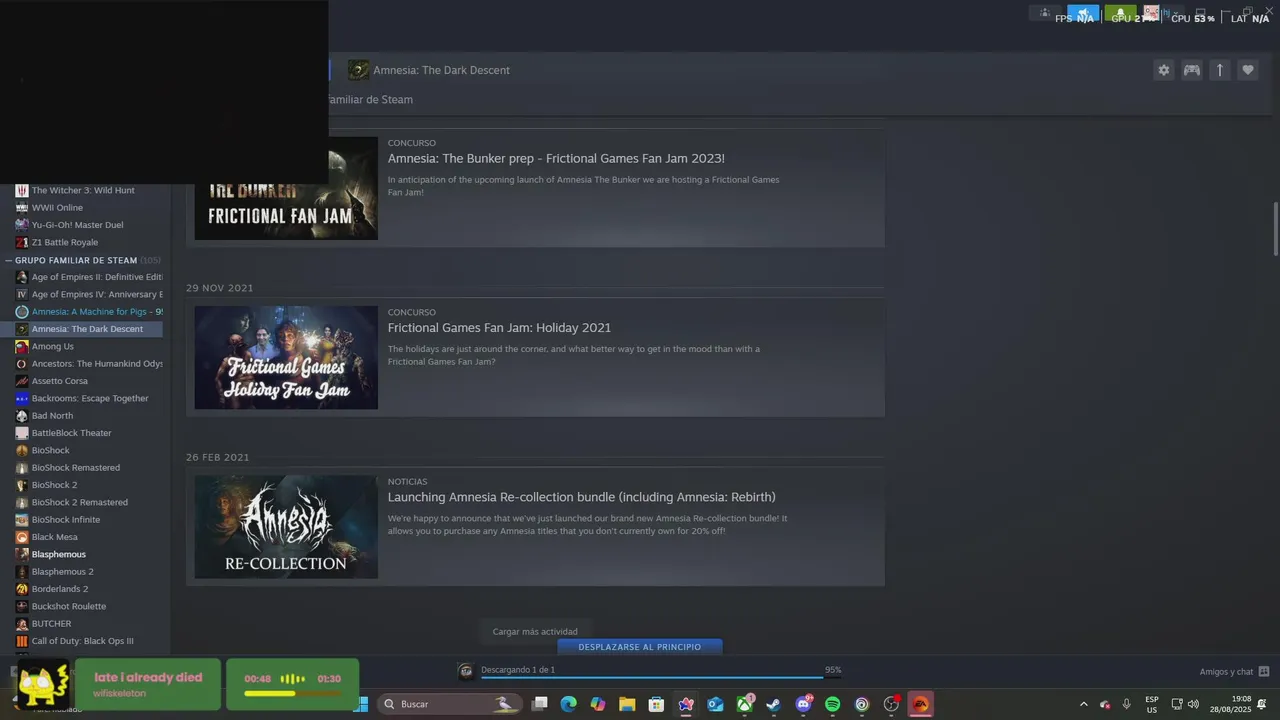Viewport: 1280px width, 720px height.
Task: Click Amnesia: The Dark Descent header icon
Action: (x=358, y=70)
